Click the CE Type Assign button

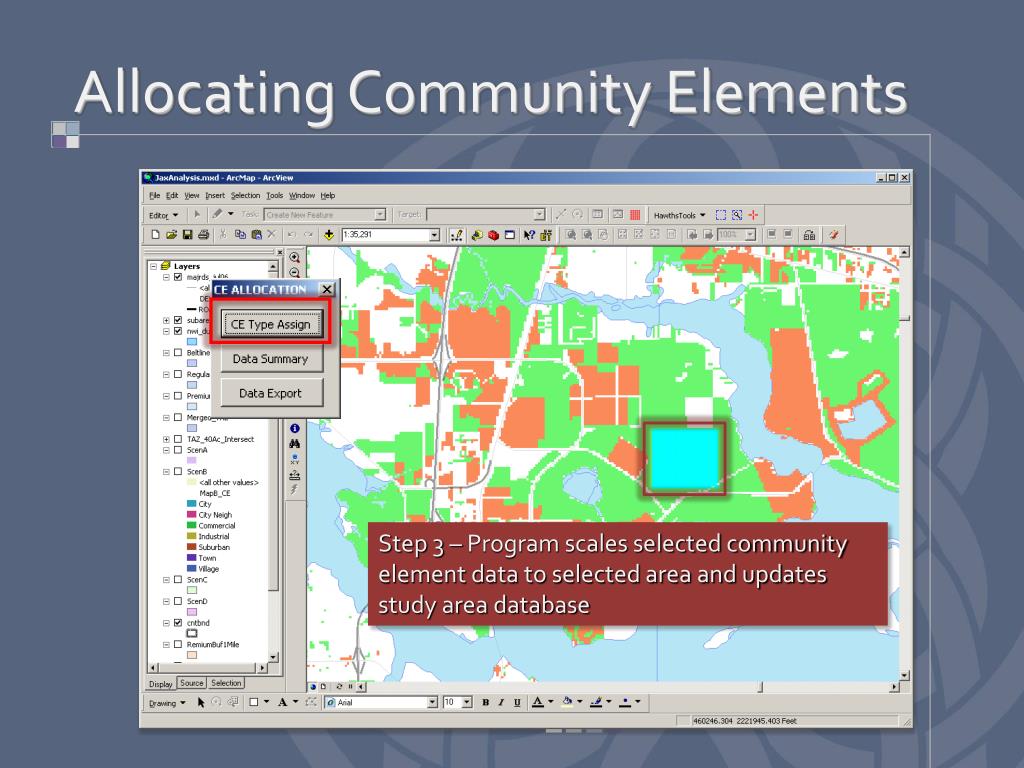tap(270, 325)
